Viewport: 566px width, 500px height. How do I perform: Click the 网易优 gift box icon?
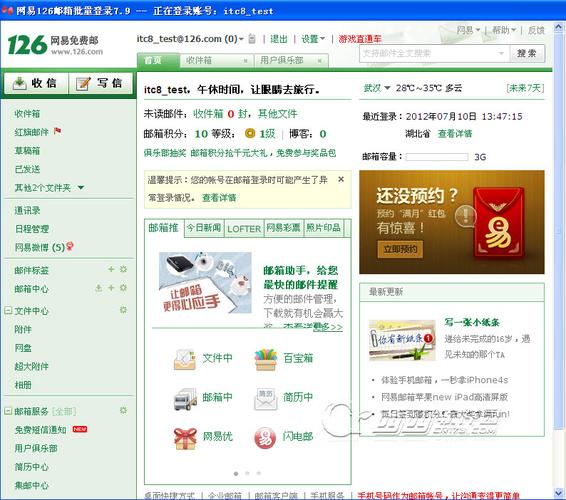[x=185, y=438]
